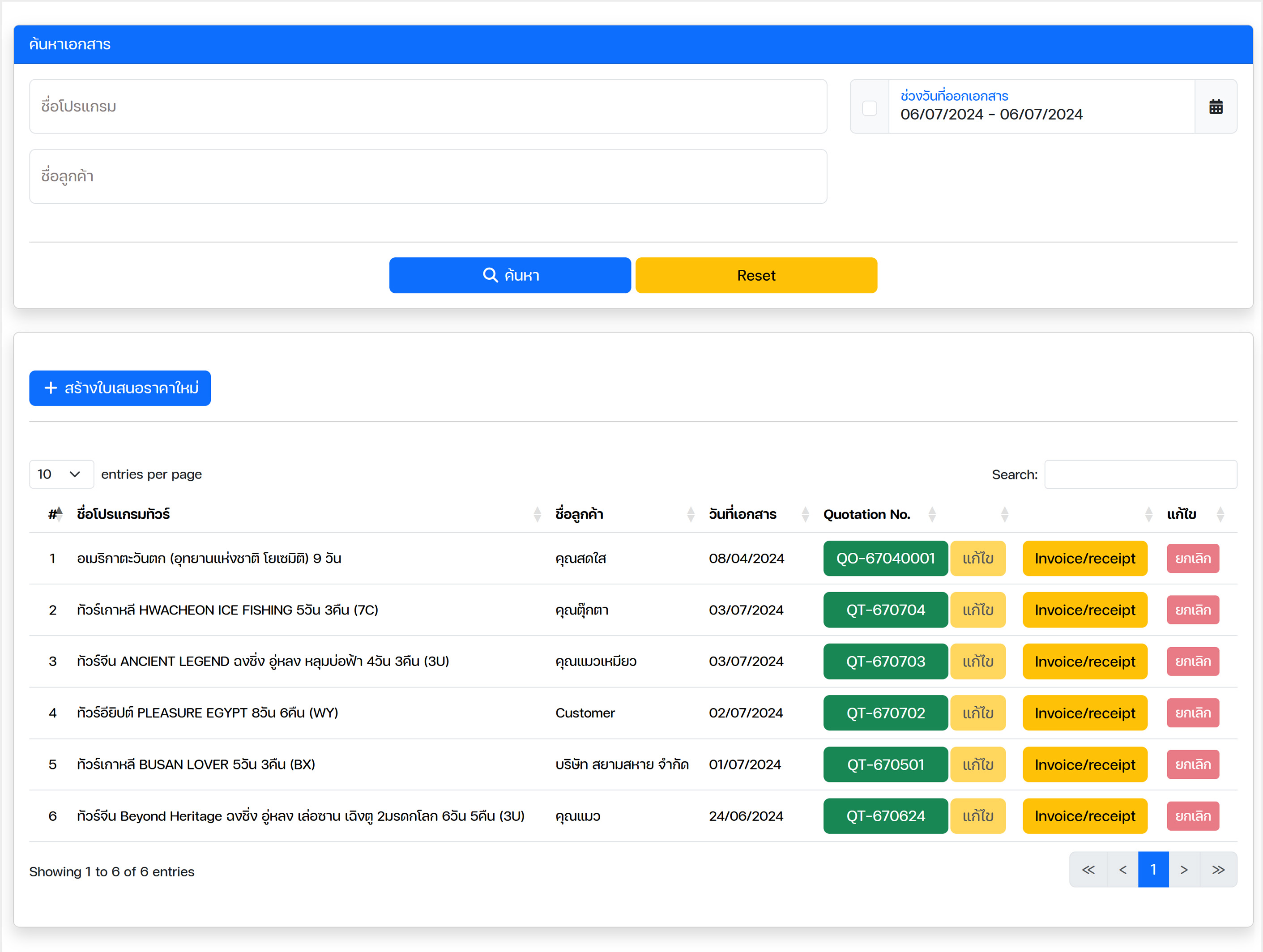Select page 1 in pagination
This screenshot has width=1263, height=952.
coord(1153,870)
